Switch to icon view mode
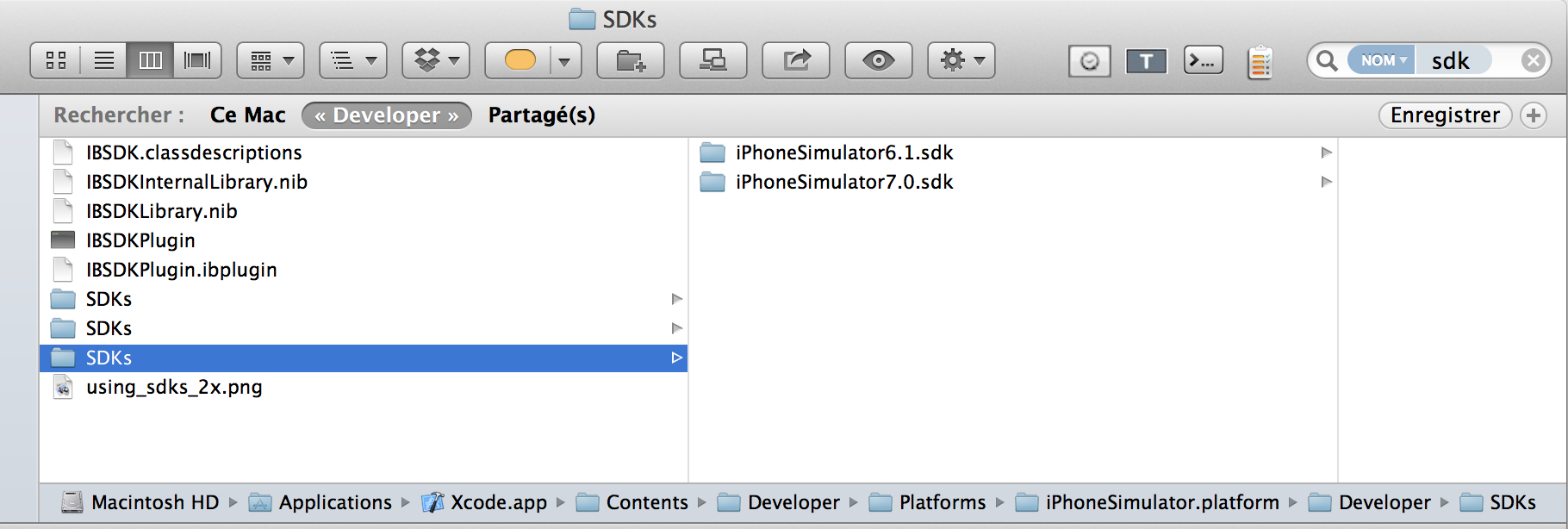The image size is (1568, 529). [56, 60]
